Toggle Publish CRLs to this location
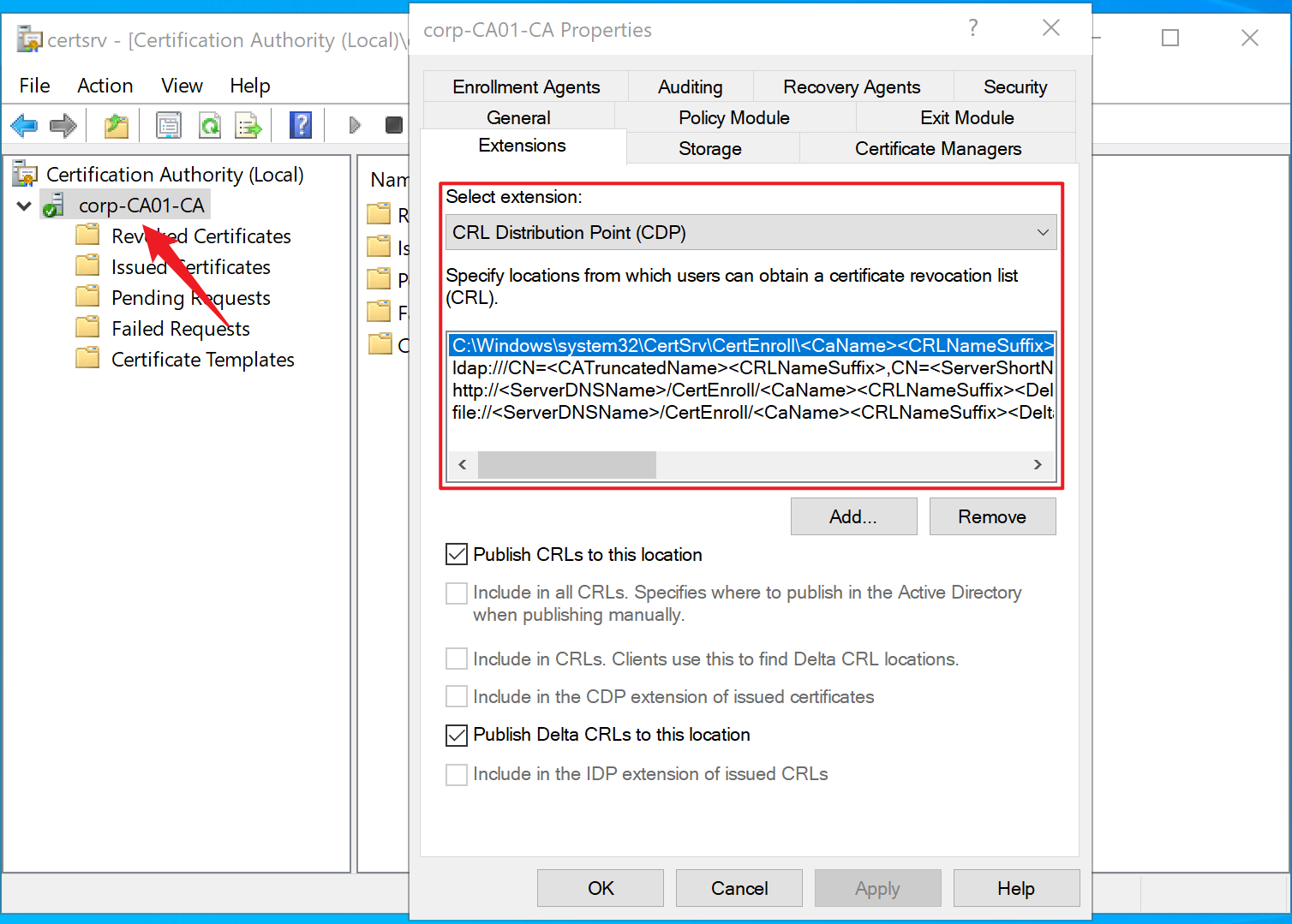 457,555
